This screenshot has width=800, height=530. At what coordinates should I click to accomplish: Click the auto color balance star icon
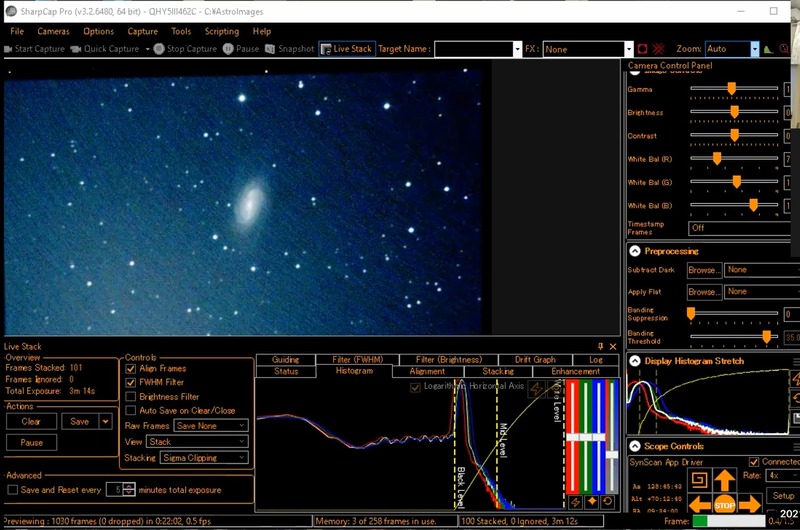click(x=591, y=501)
